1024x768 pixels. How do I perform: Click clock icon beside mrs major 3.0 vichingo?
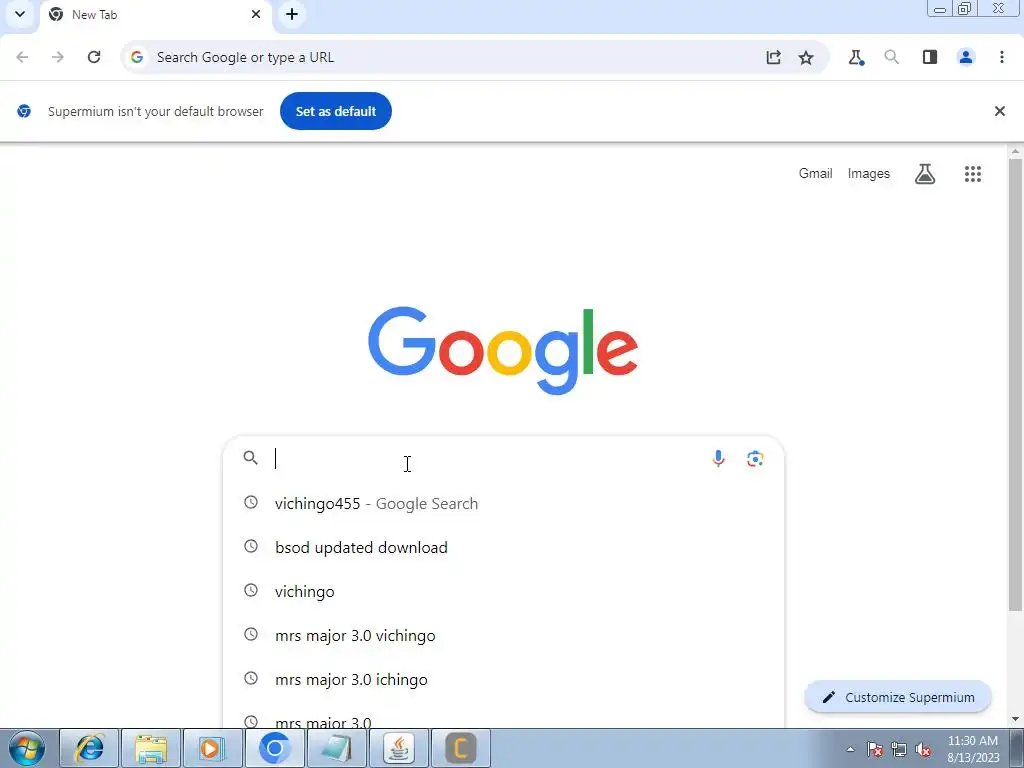click(251, 634)
